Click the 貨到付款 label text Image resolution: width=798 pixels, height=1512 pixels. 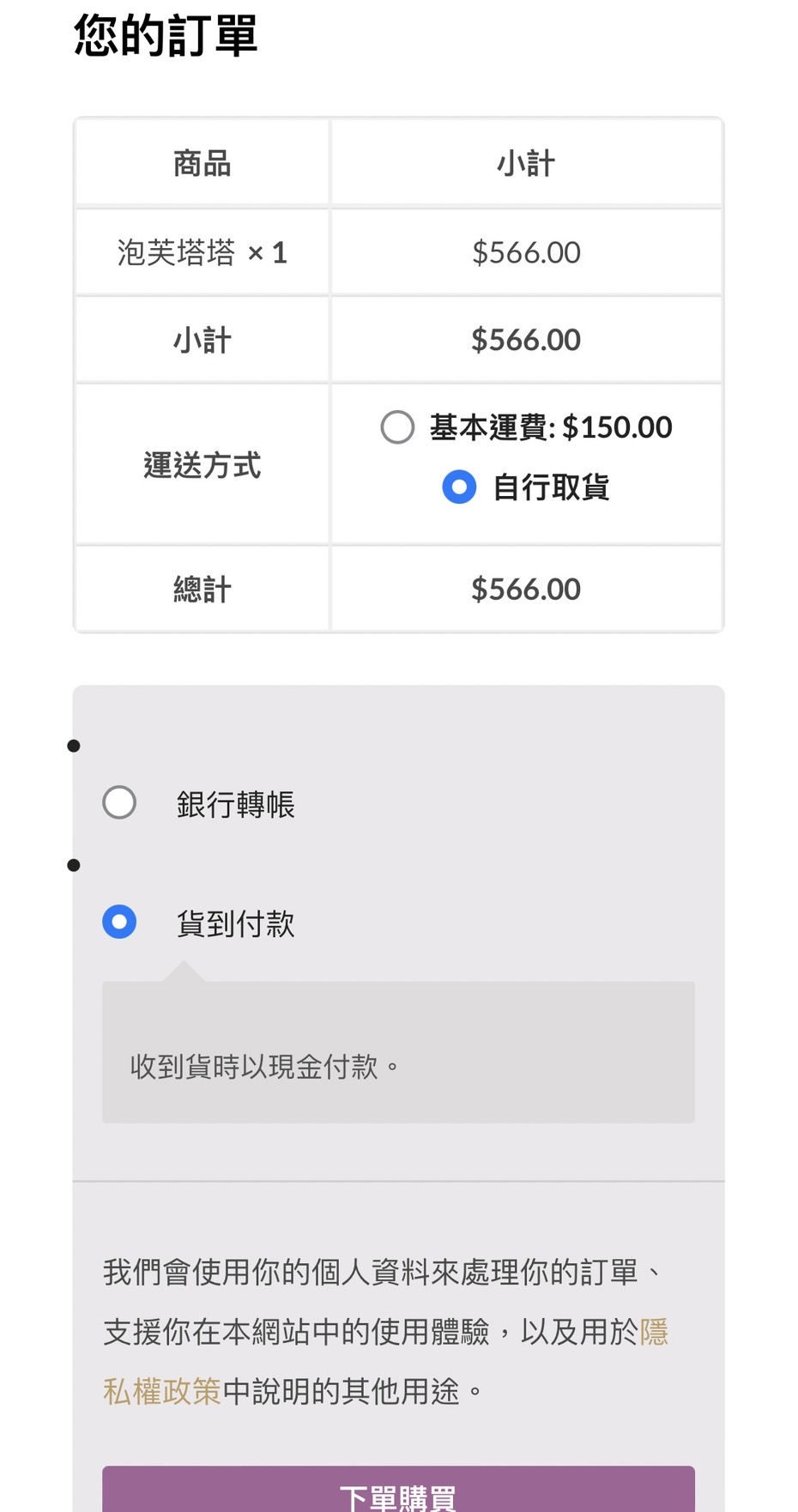click(235, 924)
